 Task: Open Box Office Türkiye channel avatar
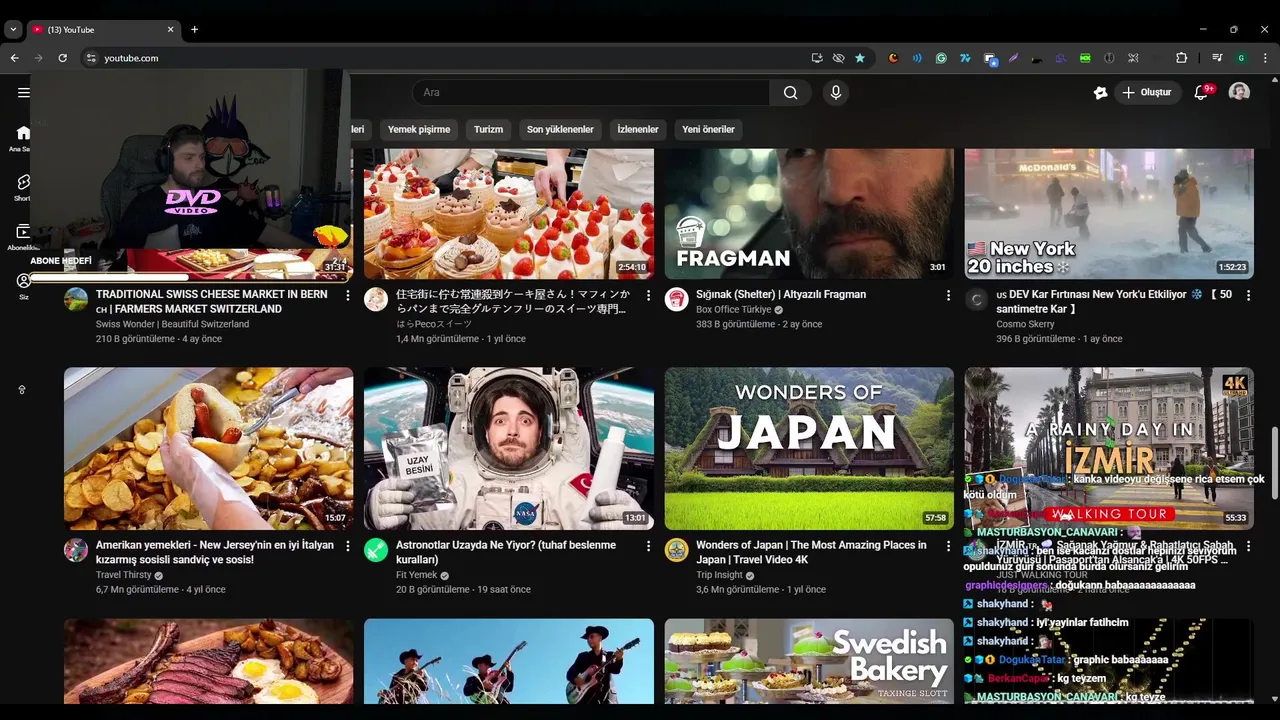point(677,299)
